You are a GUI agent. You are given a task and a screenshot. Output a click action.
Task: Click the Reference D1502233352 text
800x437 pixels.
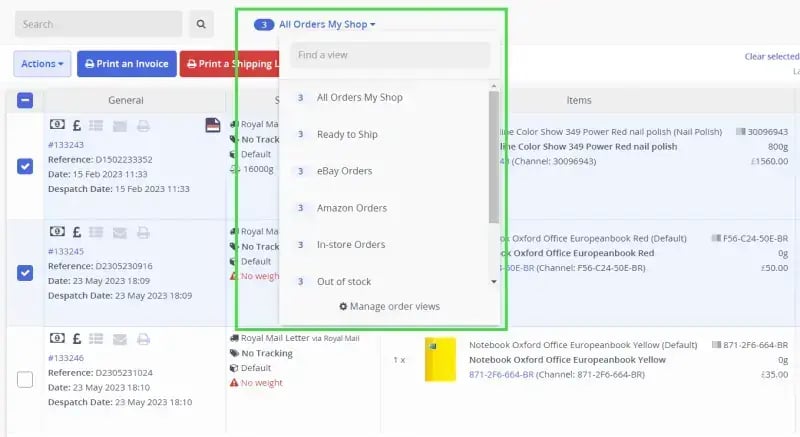(100, 160)
